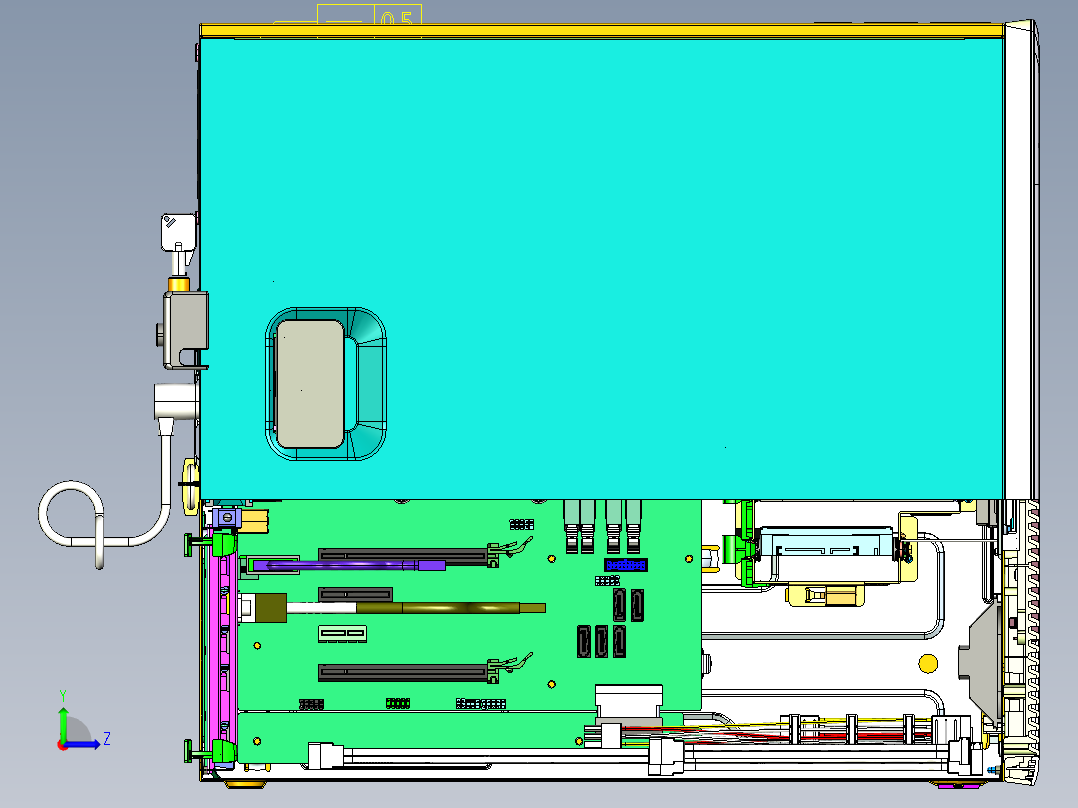1078x808 pixels.
Task: Pick the red wire bundle at bottom
Action: pyautogui.click(x=777, y=734)
